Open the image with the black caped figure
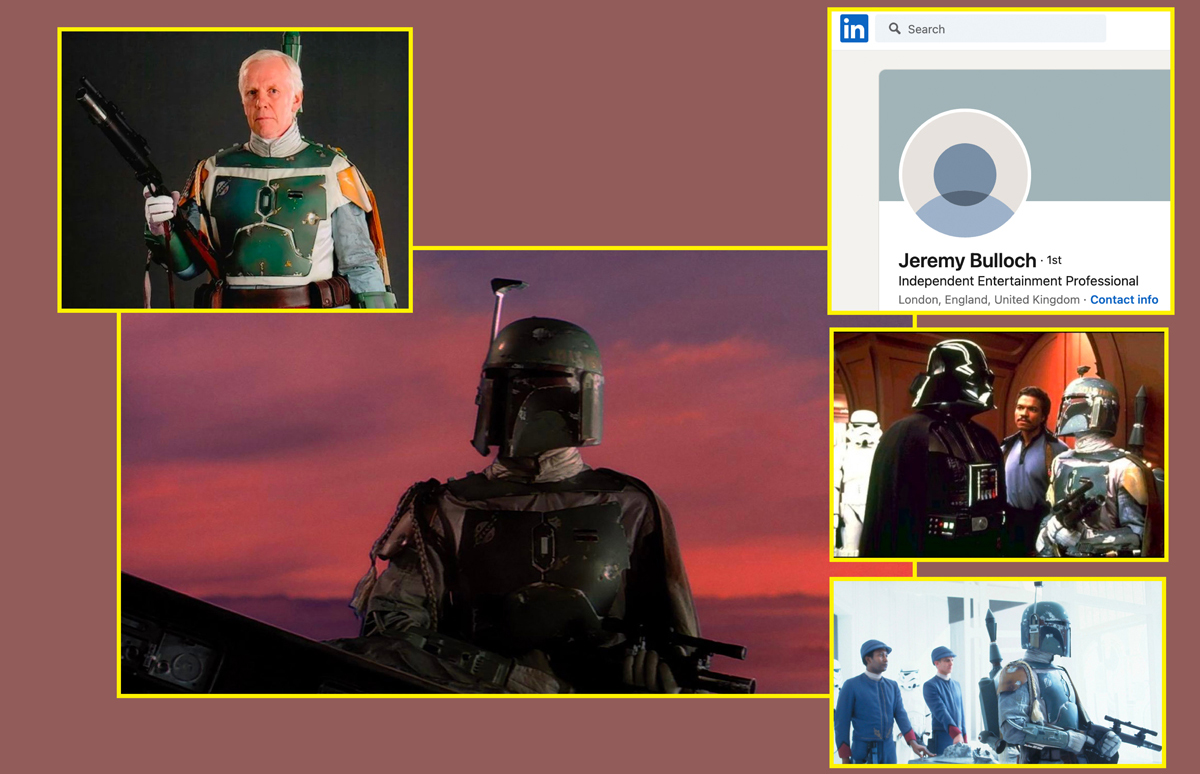Screen dimensions: 1200x774 tap(999, 444)
